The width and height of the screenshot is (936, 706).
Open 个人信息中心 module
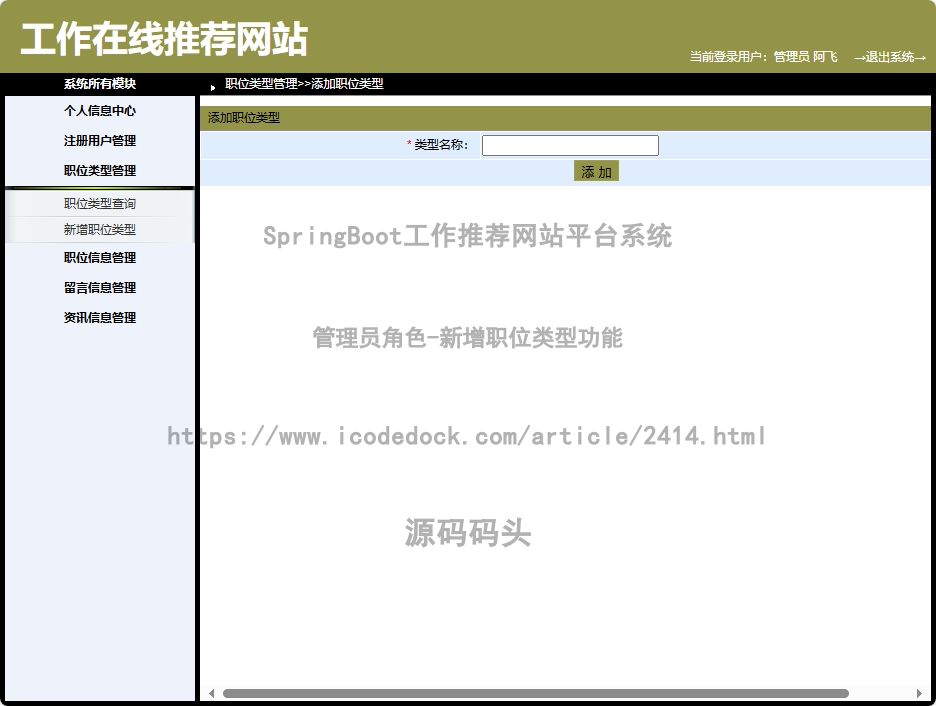click(x=100, y=110)
